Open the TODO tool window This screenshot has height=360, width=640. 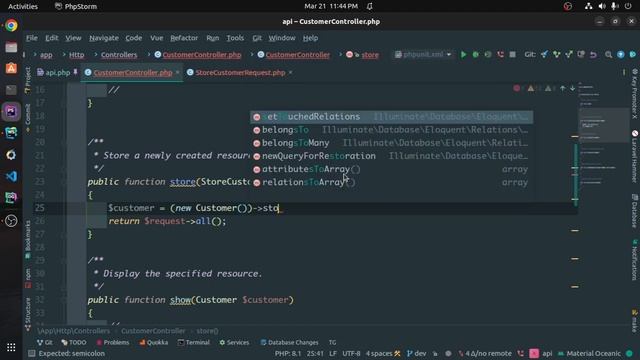[74, 342]
